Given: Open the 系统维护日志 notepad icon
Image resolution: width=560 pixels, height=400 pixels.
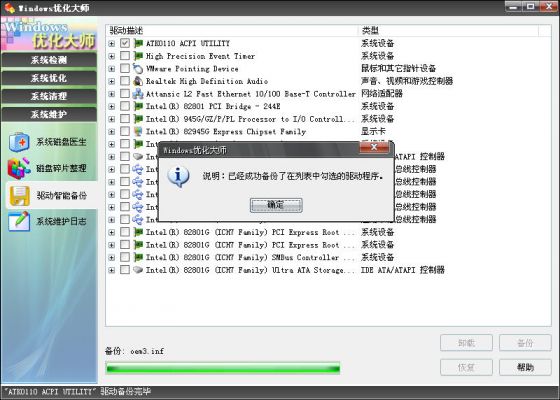Looking at the screenshot, I should (19, 221).
